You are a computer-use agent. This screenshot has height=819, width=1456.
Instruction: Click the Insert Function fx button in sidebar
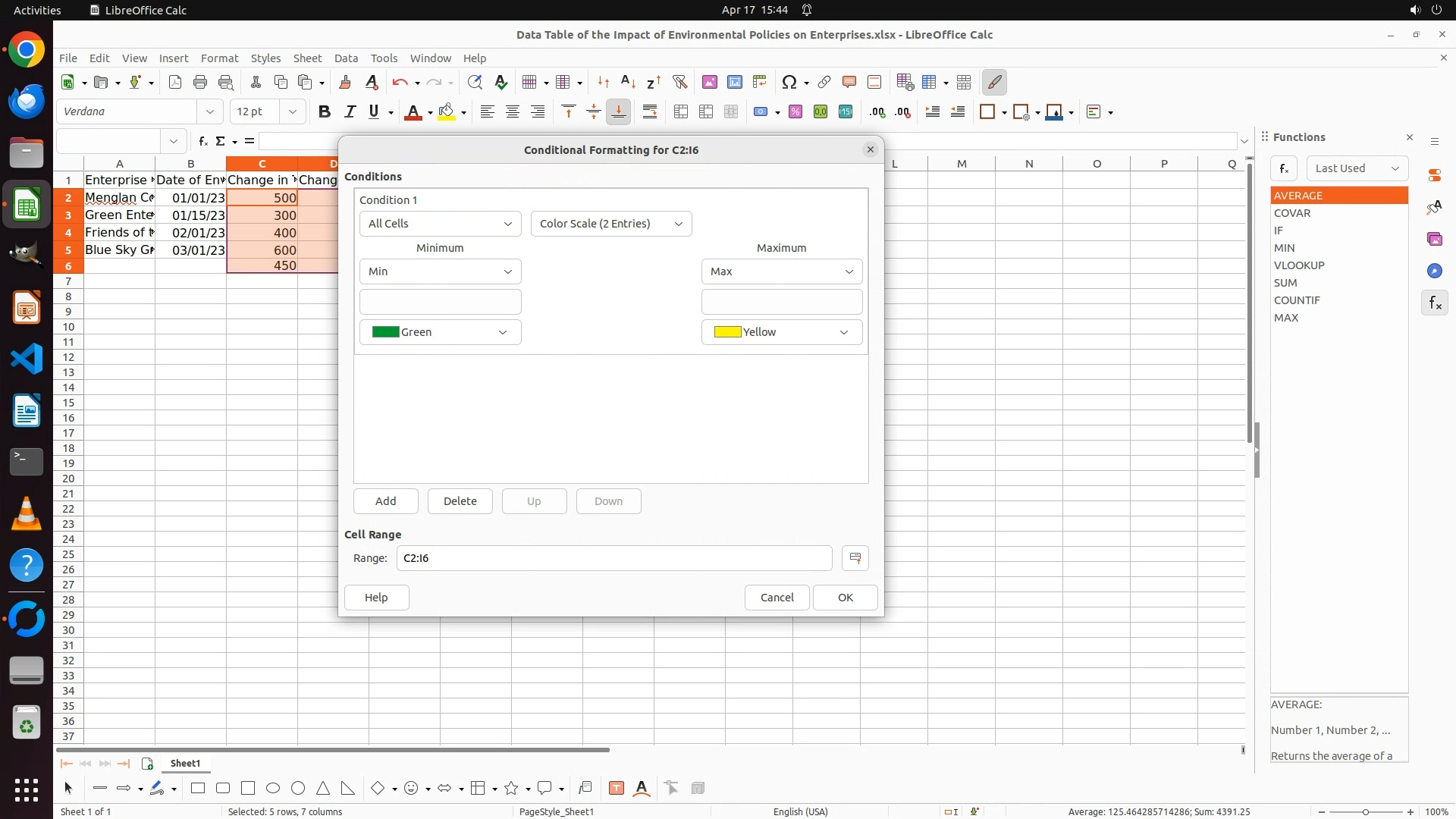[1284, 168]
